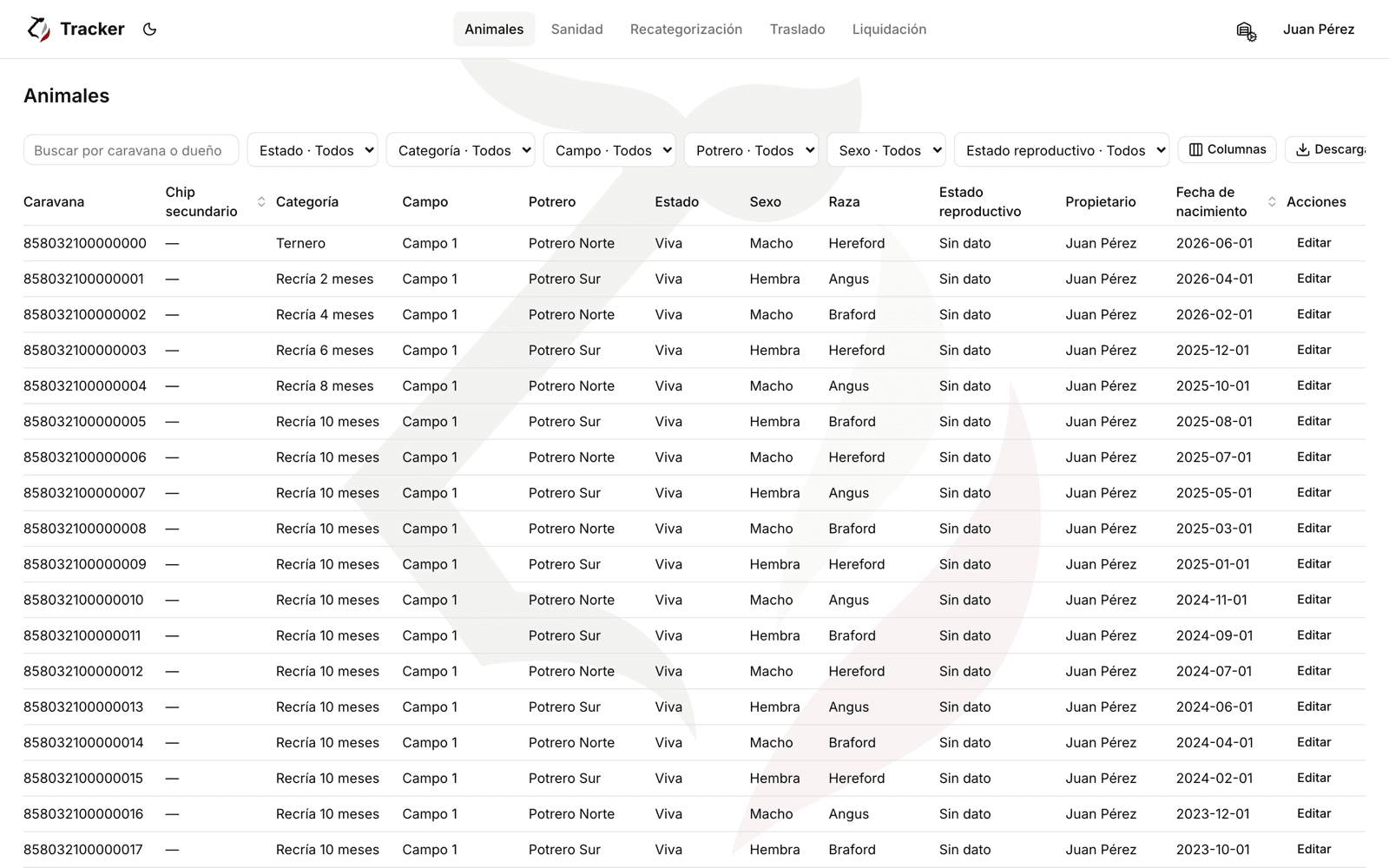
Task: Open the Animales tab
Action: click(x=494, y=30)
